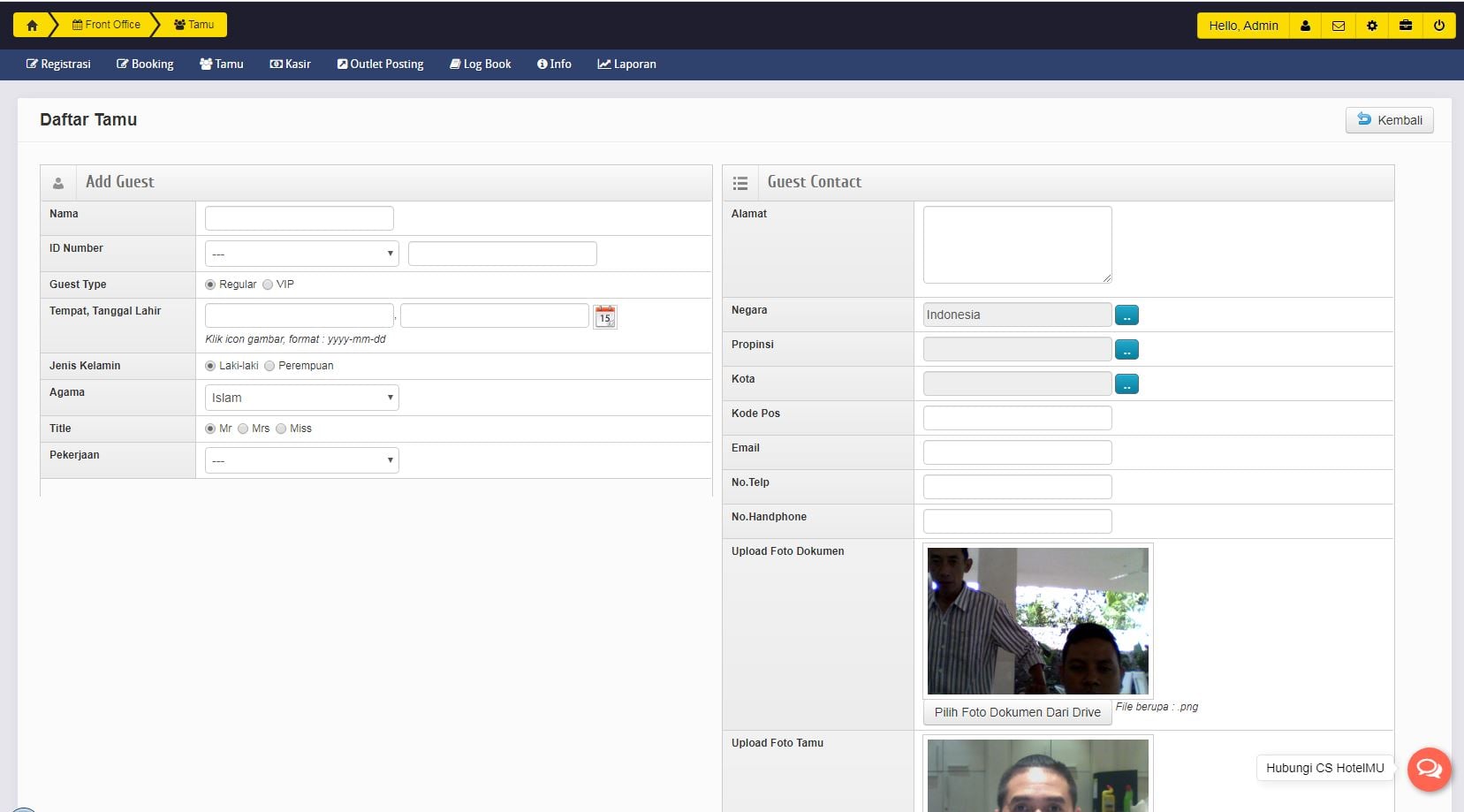Viewport: 1464px width, 812px height.
Task: Open settings gear icon in top bar
Action: tap(1372, 26)
